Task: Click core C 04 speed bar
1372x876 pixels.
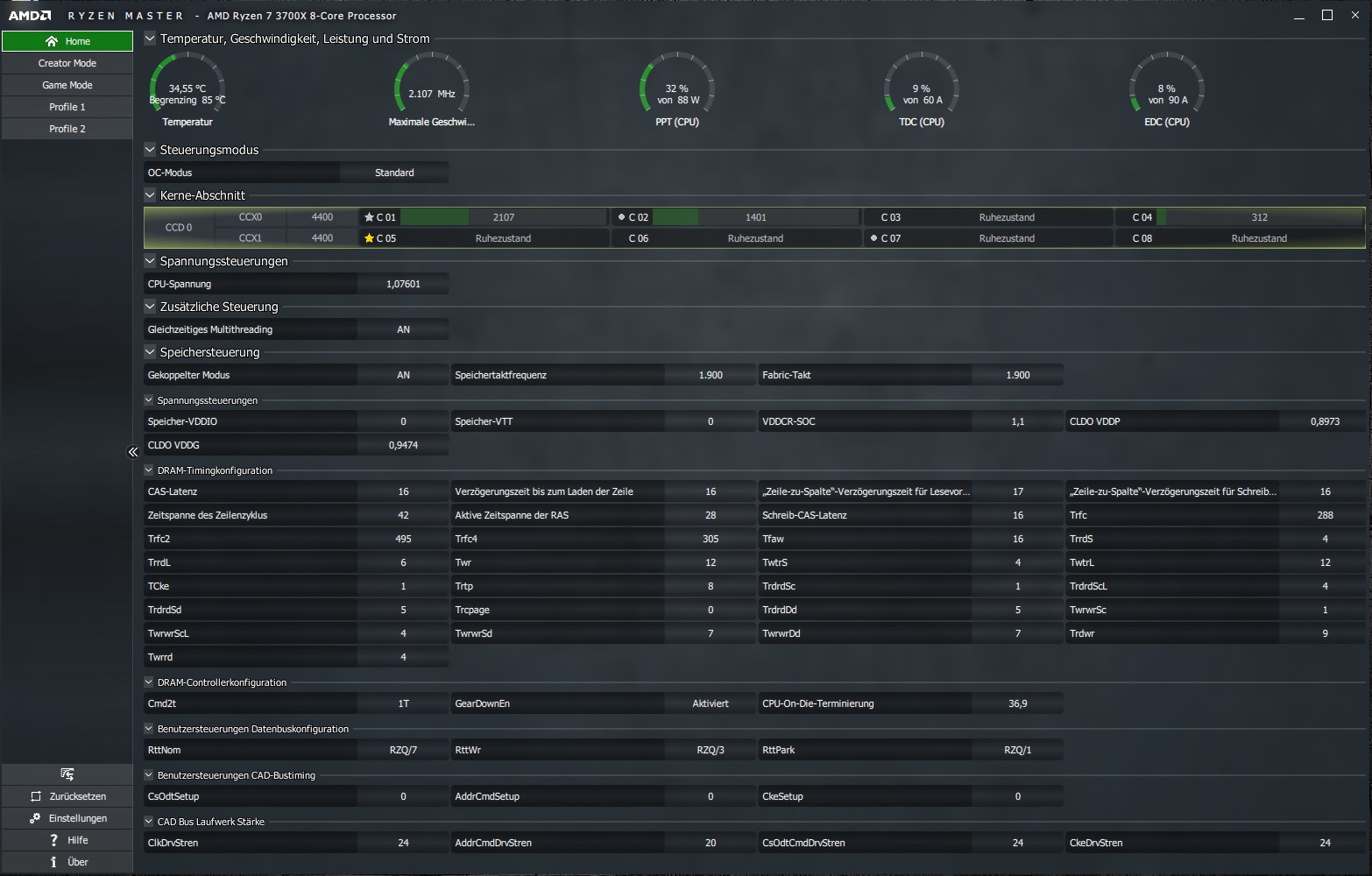Action: (1259, 217)
